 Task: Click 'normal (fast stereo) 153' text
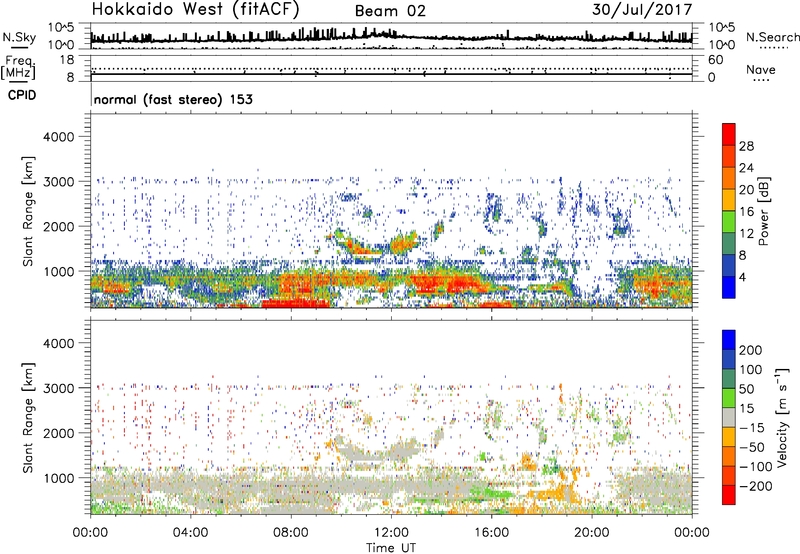point(173,99)
